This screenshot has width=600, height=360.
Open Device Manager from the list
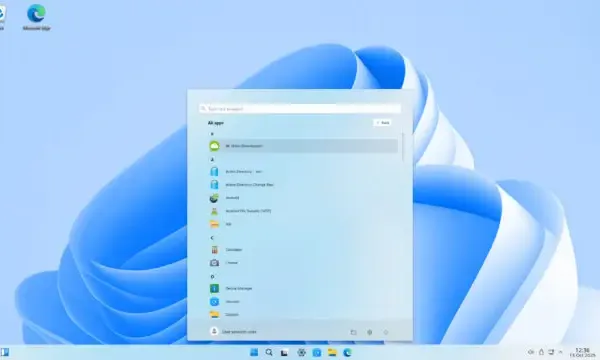tap(302, 288)
